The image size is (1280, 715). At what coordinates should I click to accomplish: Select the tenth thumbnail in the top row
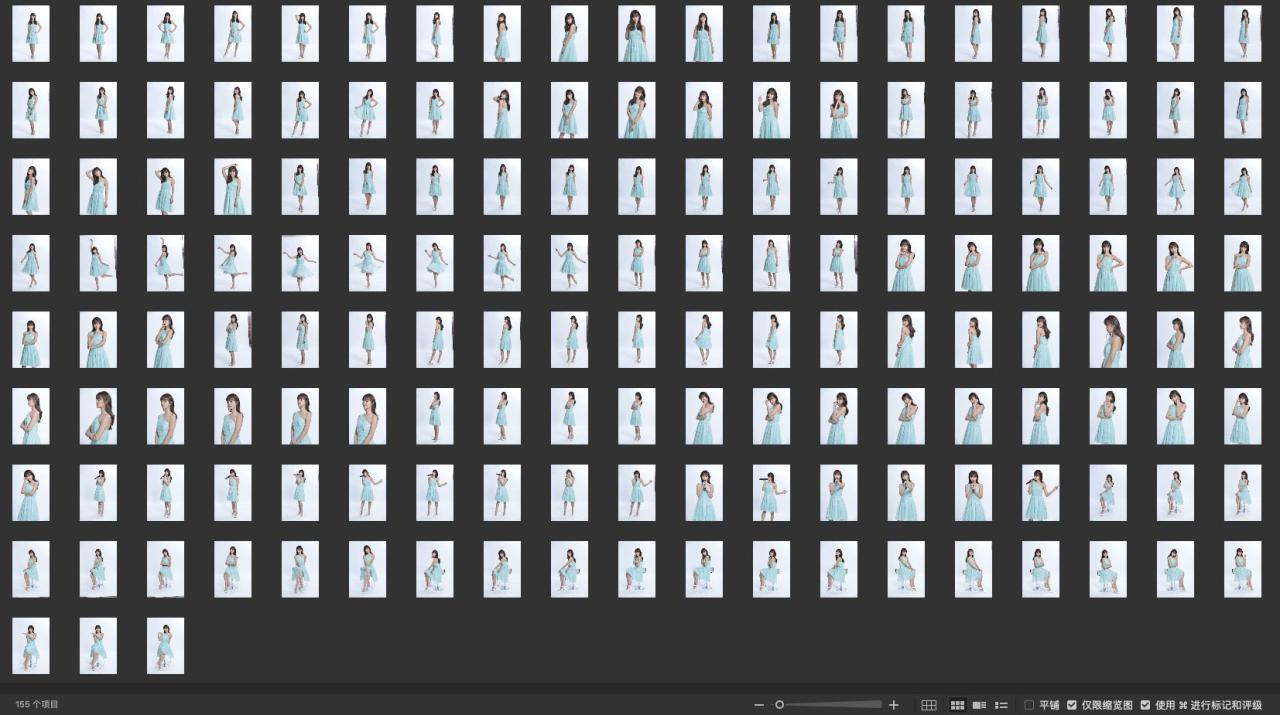pos(637,34)
